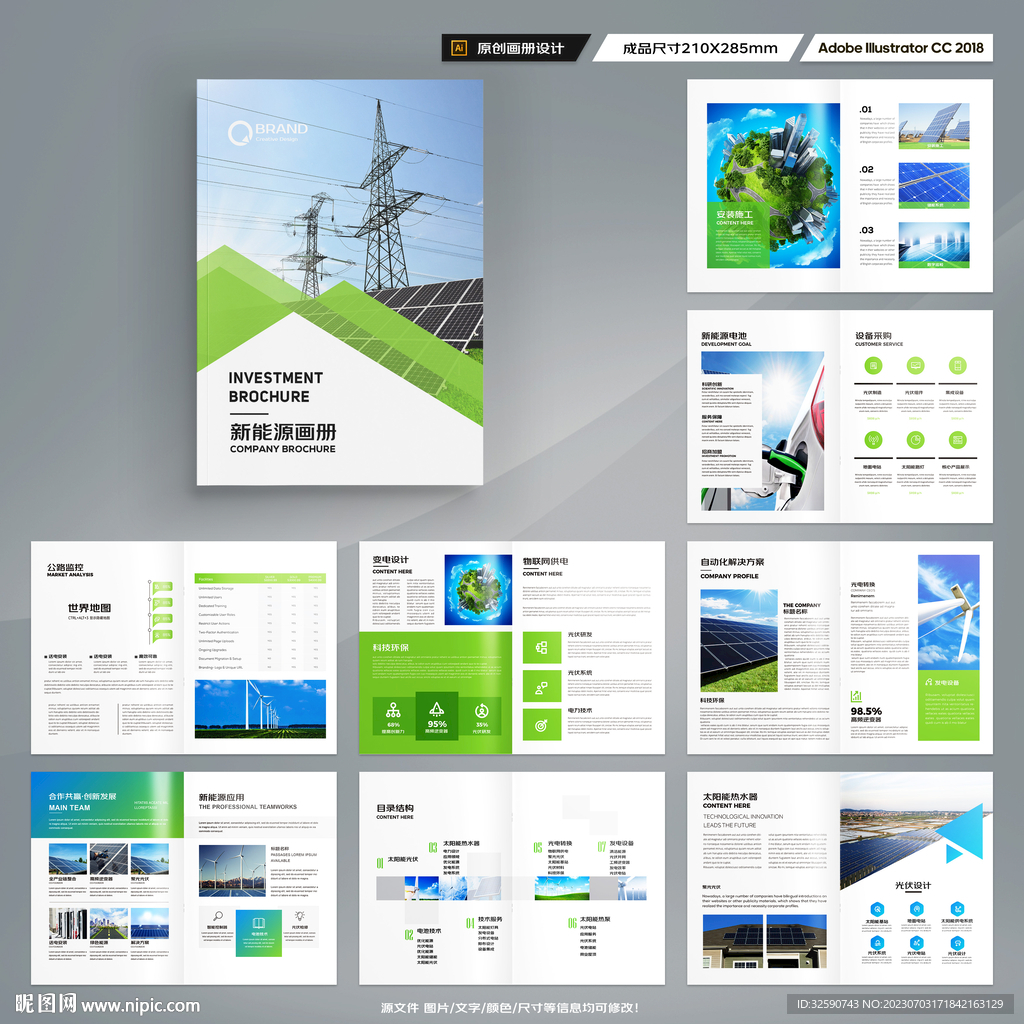Click green icon above 核心产品展示

(957, 440)
